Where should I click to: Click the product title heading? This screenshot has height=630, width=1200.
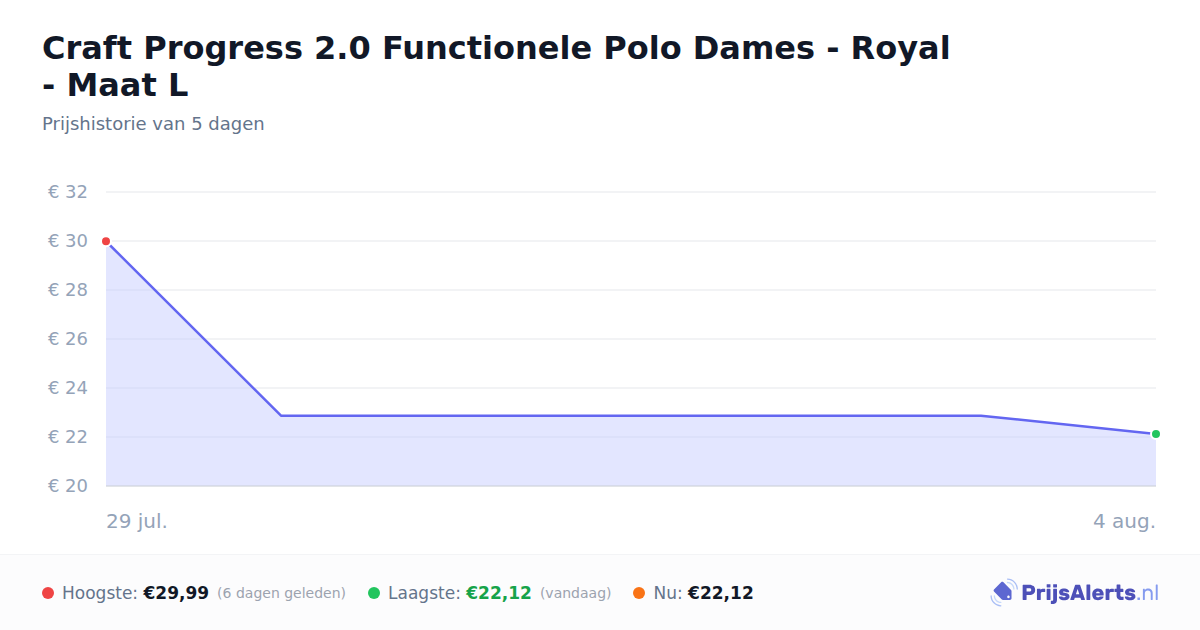(x=496, y=66)
